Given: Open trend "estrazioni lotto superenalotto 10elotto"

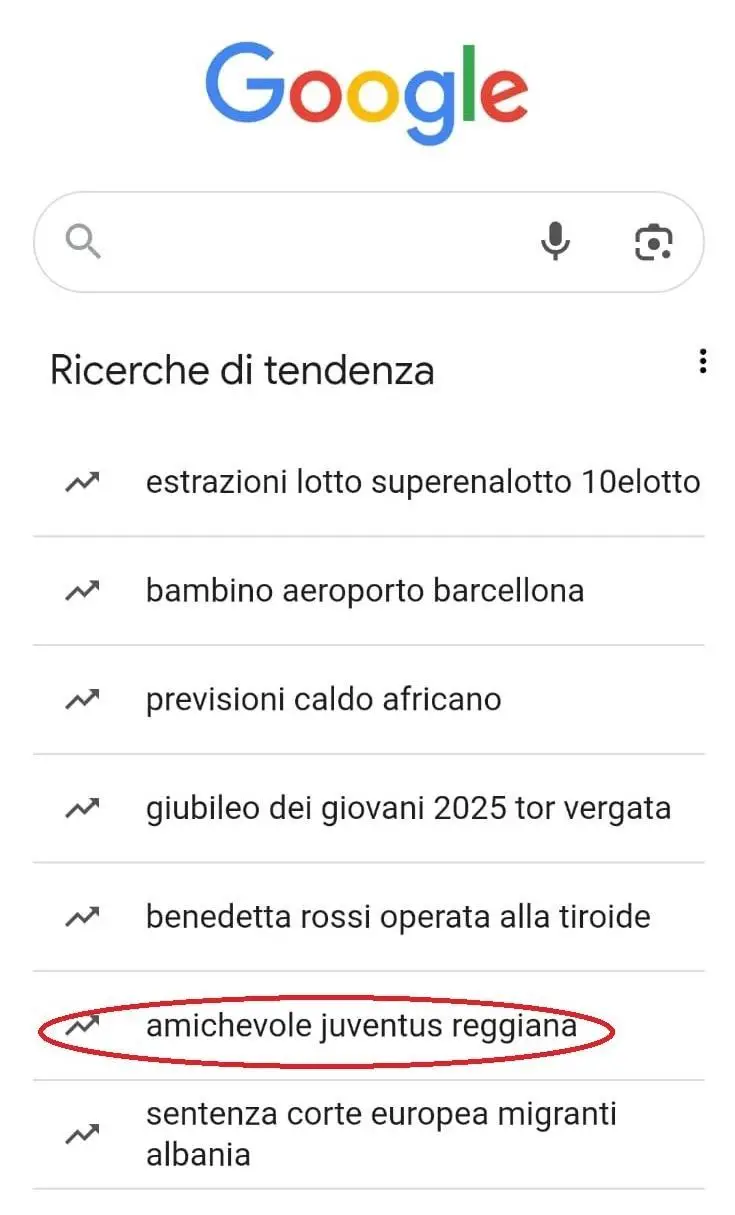Looking at the screenshot, I should [422, 482].
